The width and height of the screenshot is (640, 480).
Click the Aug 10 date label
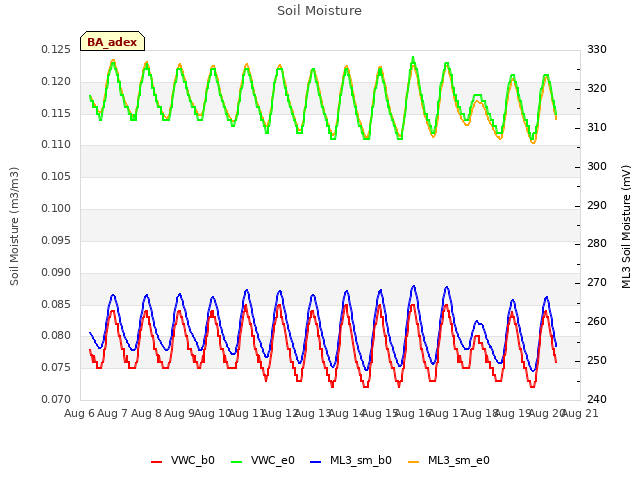coord(213,414)
